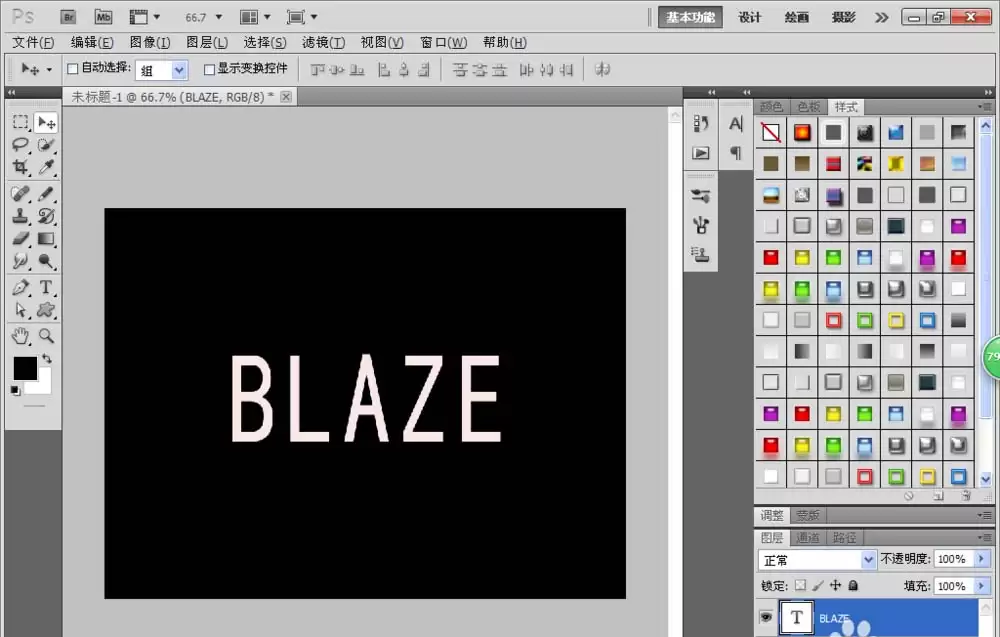This screenshot has width=1000, height=637.
Task: Toggle lock position icon
Action: tap(835, 585)
